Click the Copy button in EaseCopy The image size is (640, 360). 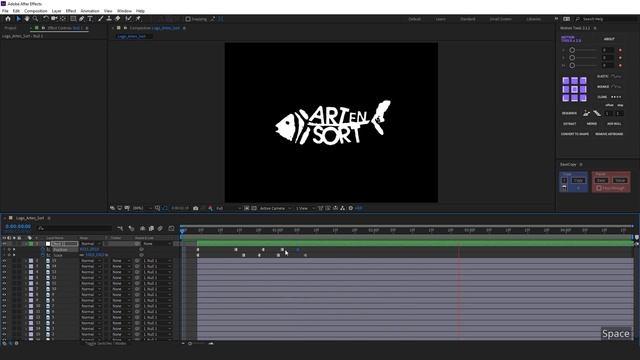tap(578, 180)
